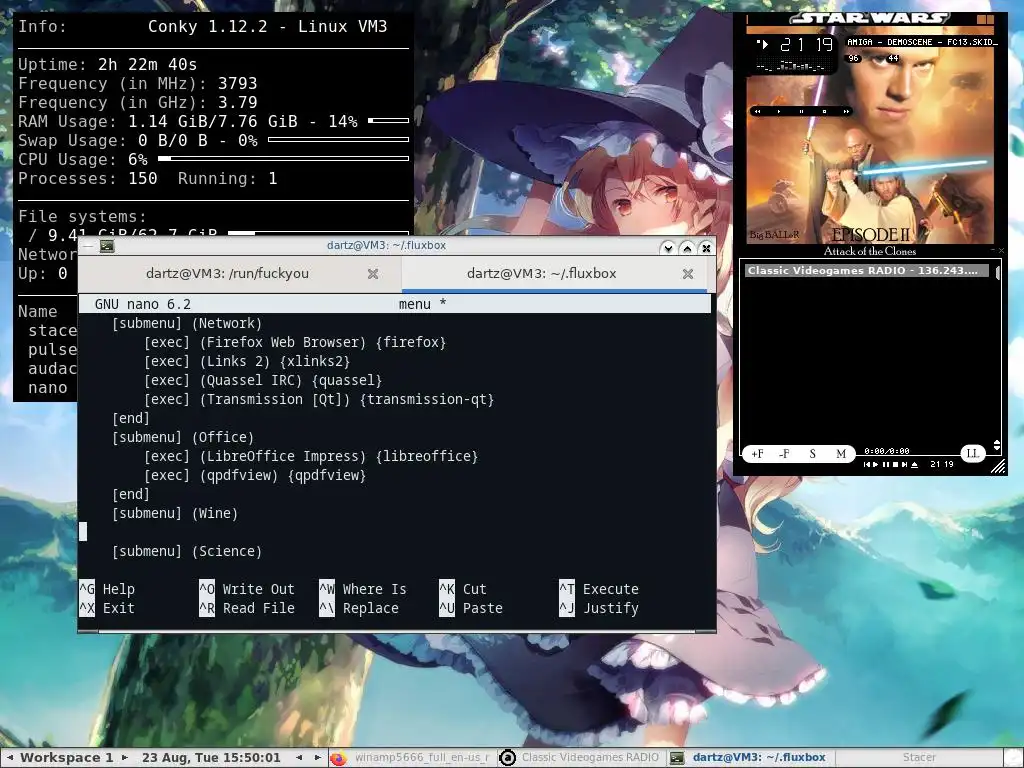Image resolution: width=1024 pixels, height=768 pixels.
Task: Click the [submenu] (Wine) line
Action: pyautogui.click(x=175, y=513)
